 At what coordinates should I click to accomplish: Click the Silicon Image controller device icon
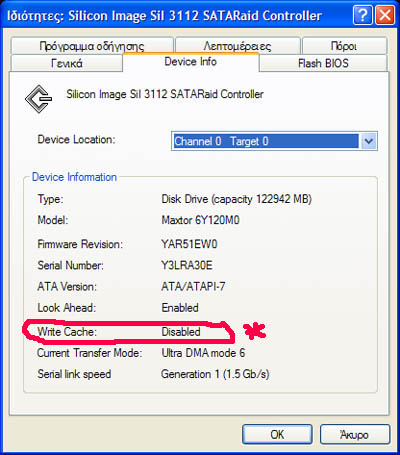tap(39, 99)
